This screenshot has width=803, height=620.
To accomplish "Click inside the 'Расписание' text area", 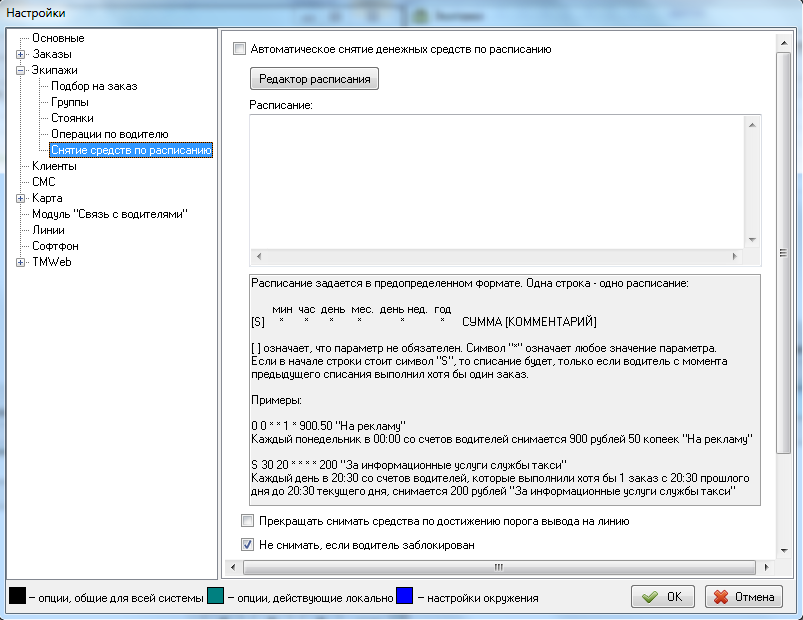I will click(497, 182).
